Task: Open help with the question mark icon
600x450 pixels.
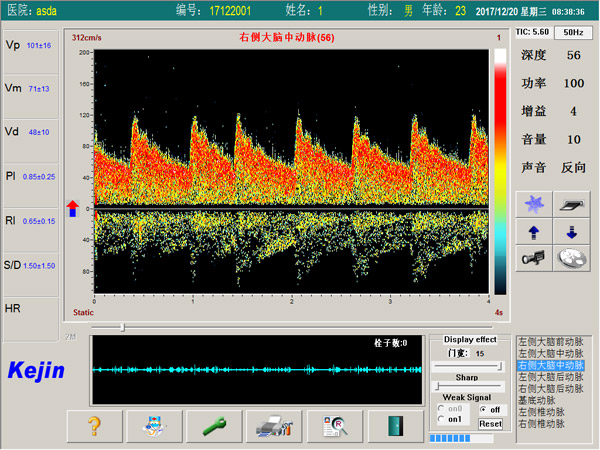Action: point(95,426)
